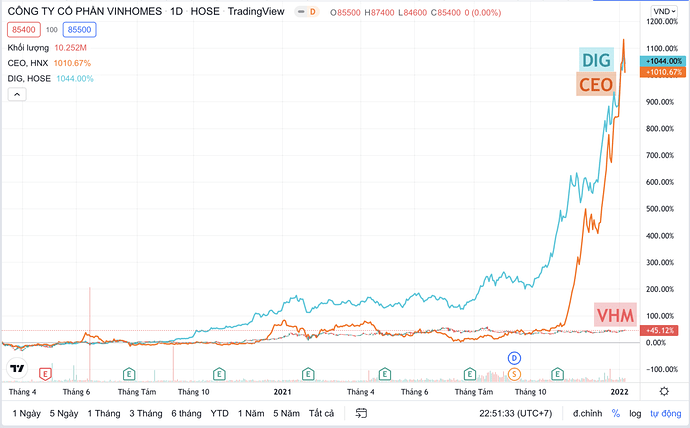Toggle the percent scale button

click(x=616, y=413)
